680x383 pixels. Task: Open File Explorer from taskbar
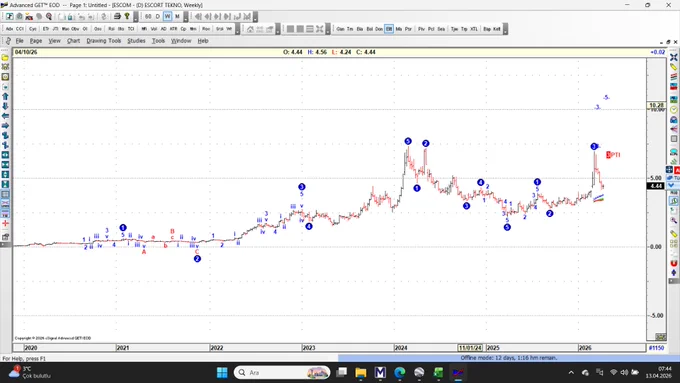click(361, 373)
